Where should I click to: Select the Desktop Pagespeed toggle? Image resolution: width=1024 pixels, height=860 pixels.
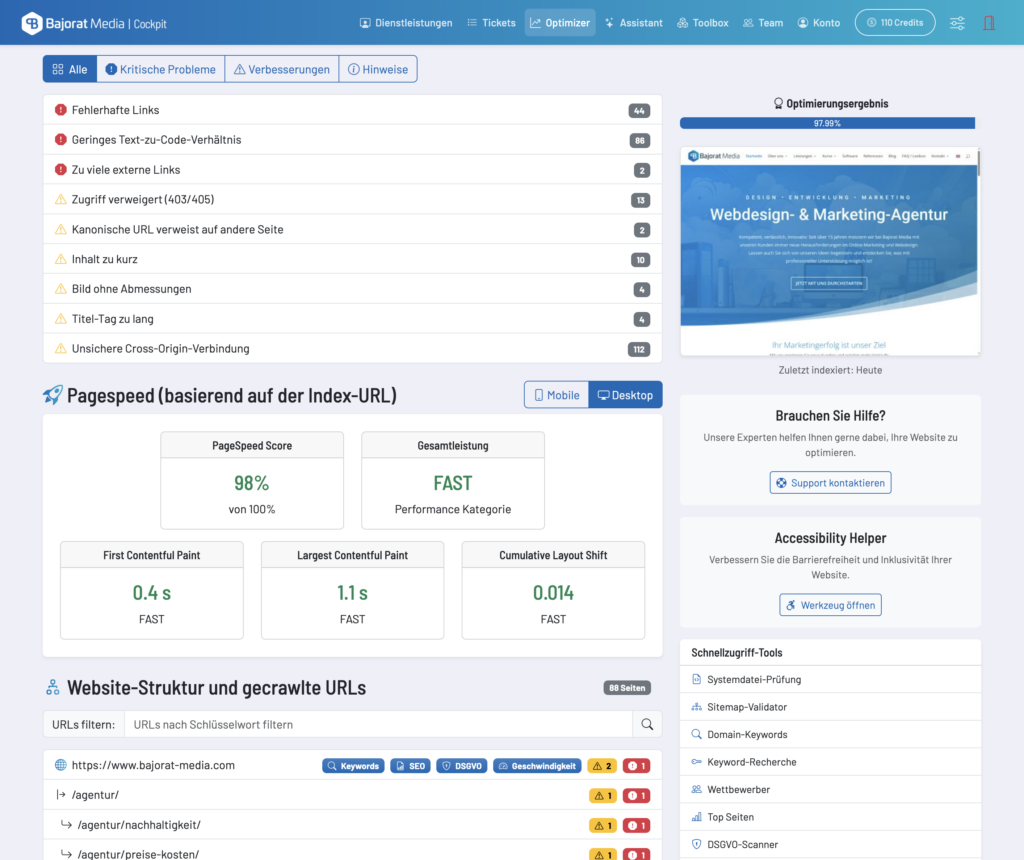pos(625,394)
